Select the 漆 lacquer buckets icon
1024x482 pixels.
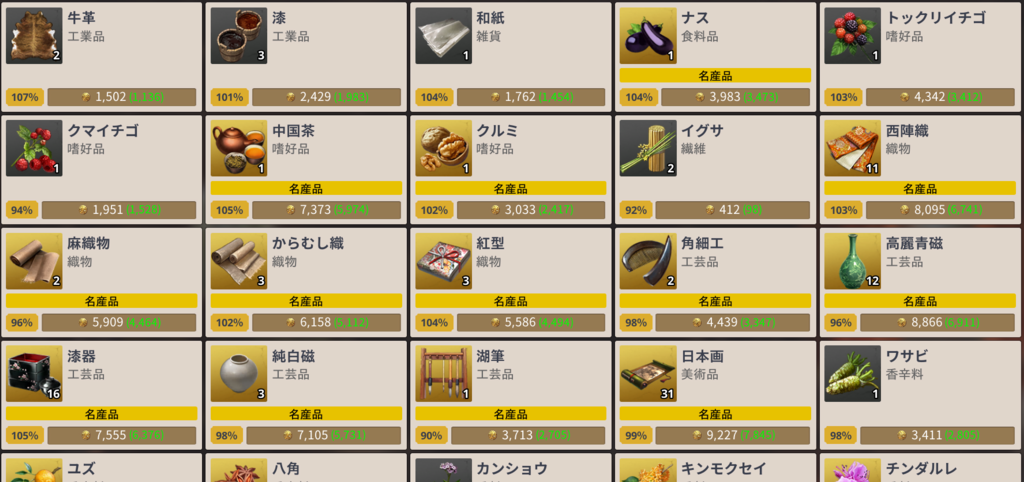coord(239,36)
